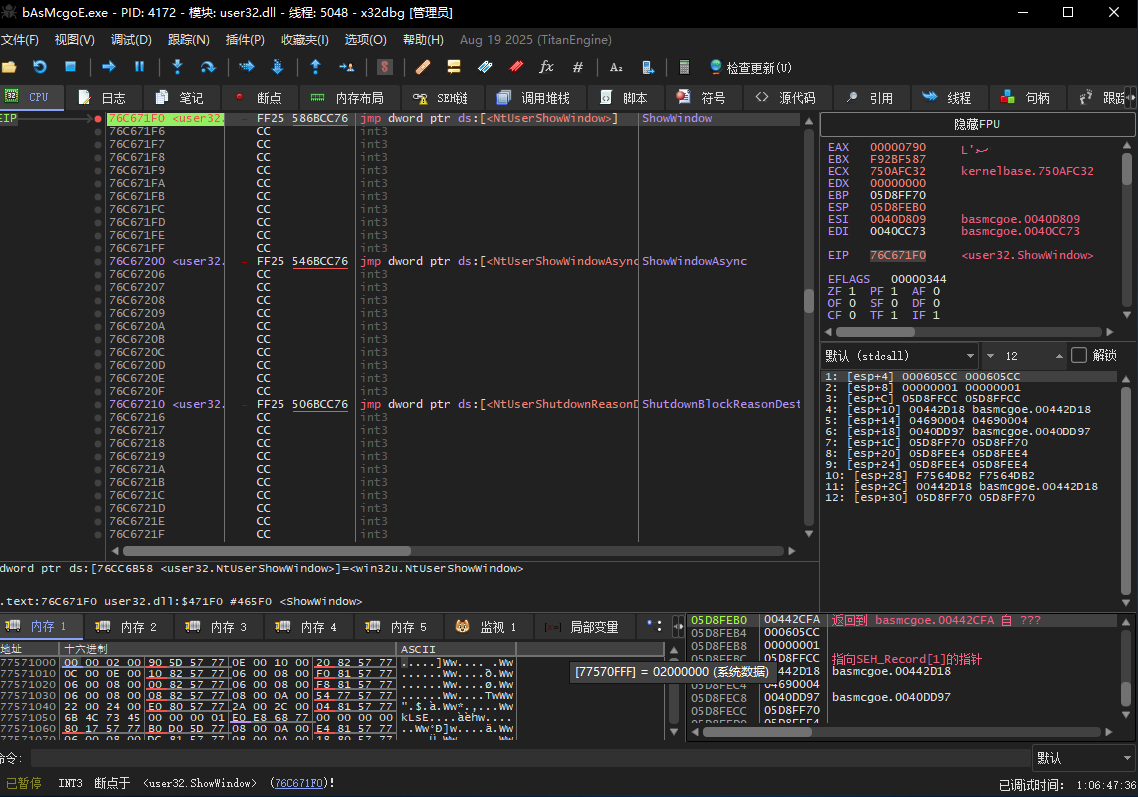Toggle the 解锁 checkbox
The width and height of the screenshot is (1138, 797).
coord(1079,355)
